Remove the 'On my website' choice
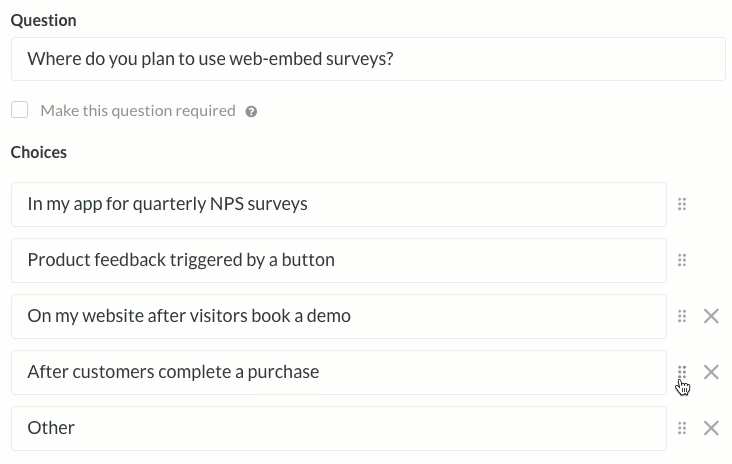This screenshot has height=464, width=732. tap(711, 316)
